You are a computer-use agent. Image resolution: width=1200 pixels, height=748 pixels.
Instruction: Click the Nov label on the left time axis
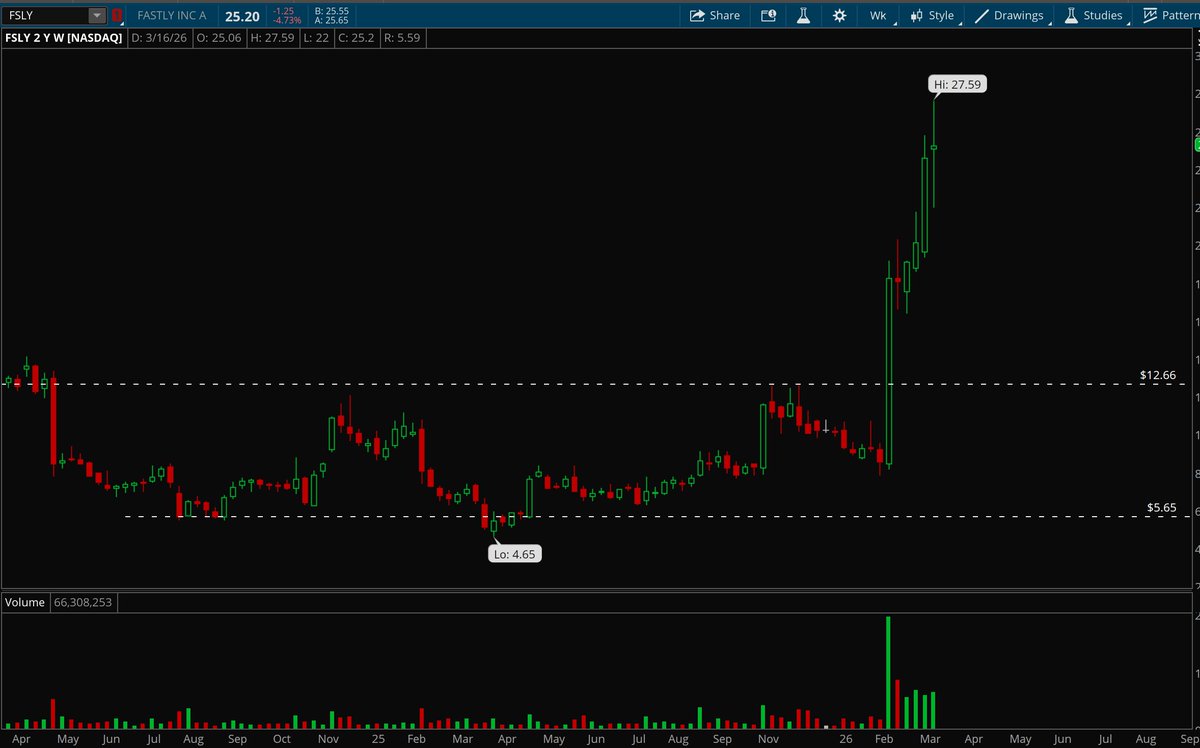click(326, 739)
